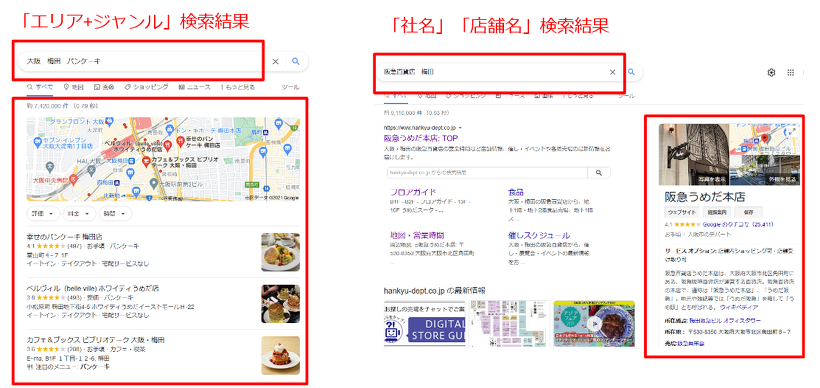The image size is (820, 388).
Task: Click the 保存 button
Action: click(748, 212)
